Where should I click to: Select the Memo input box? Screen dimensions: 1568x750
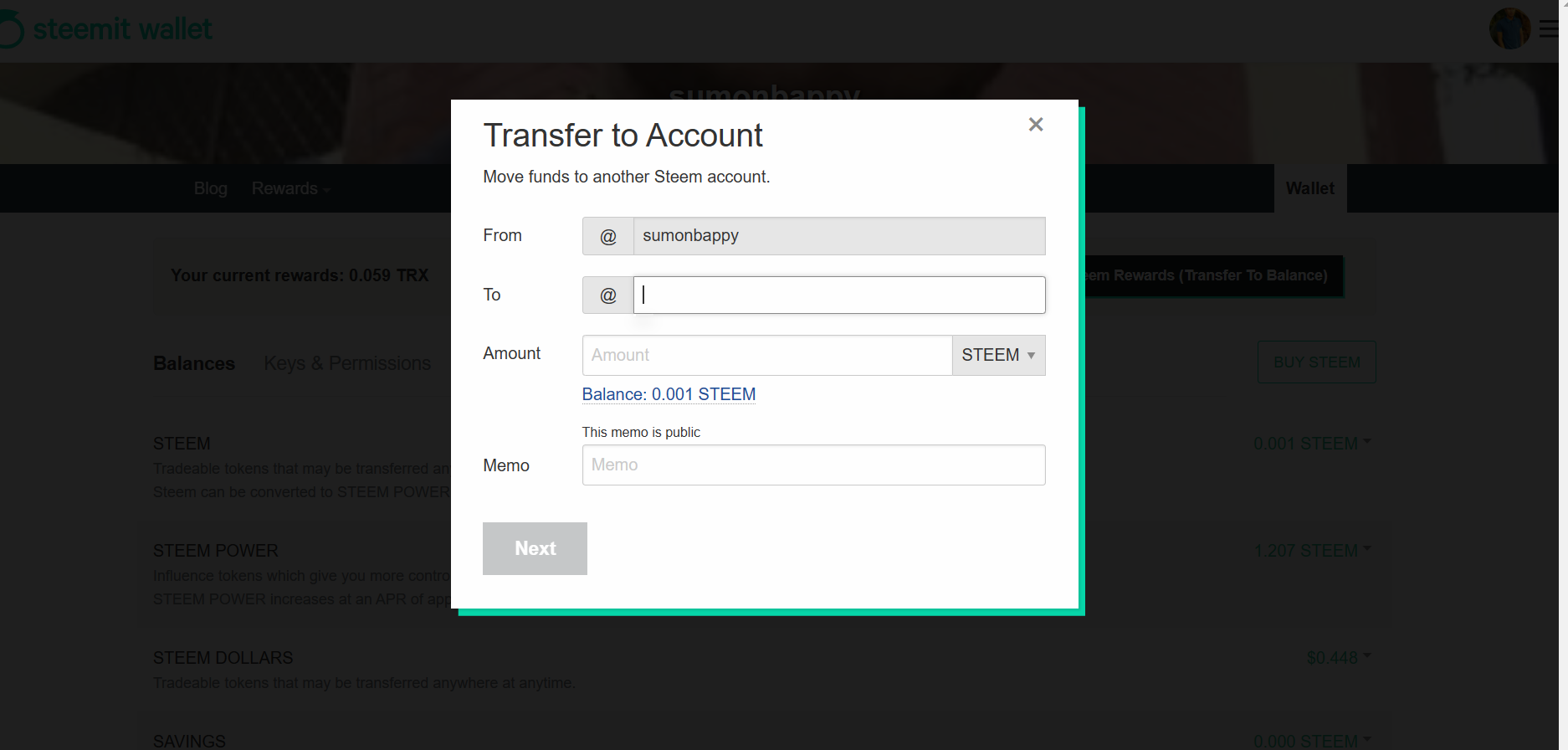[814, 465]
